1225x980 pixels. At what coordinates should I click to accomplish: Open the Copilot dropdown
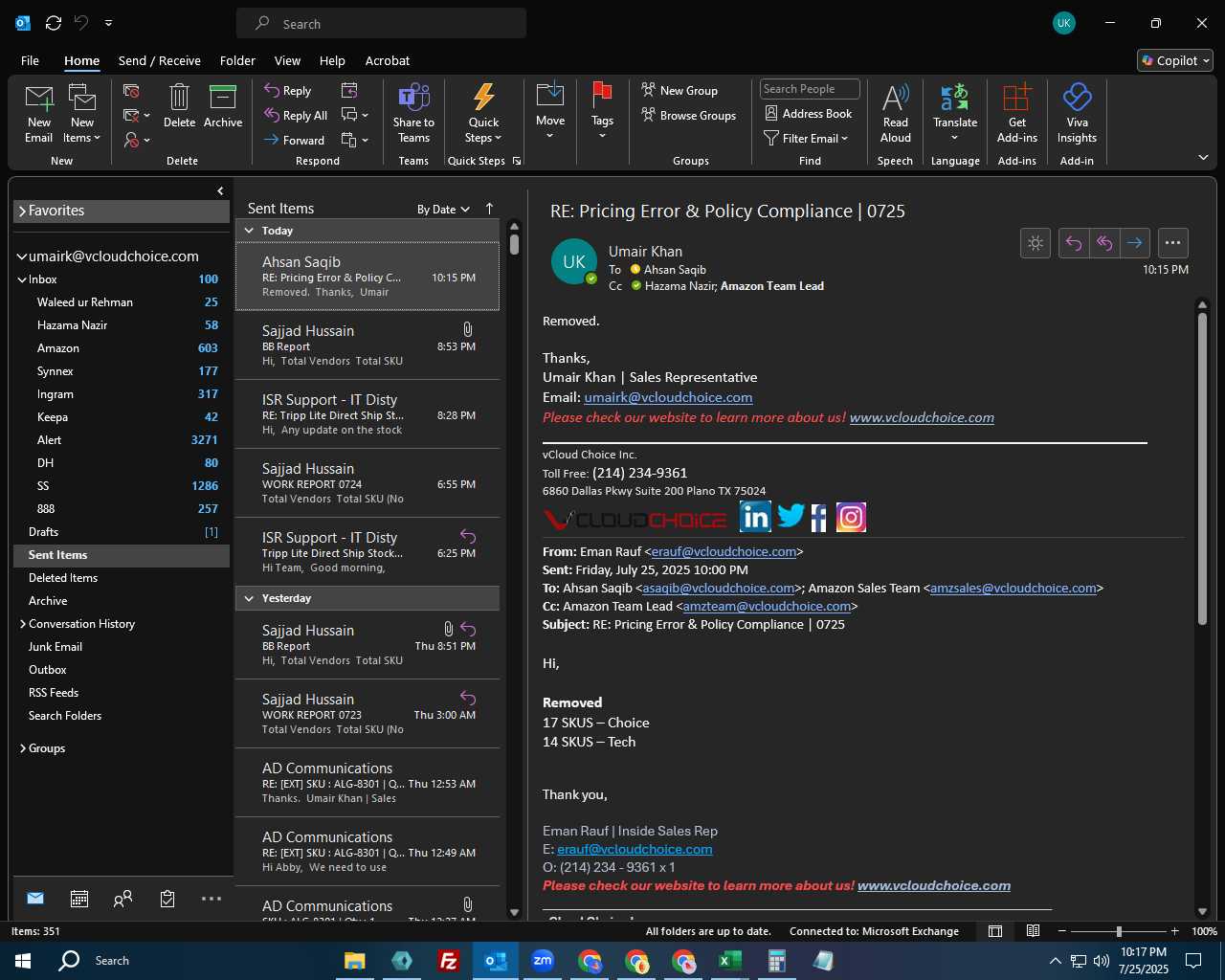(1175, 60)
